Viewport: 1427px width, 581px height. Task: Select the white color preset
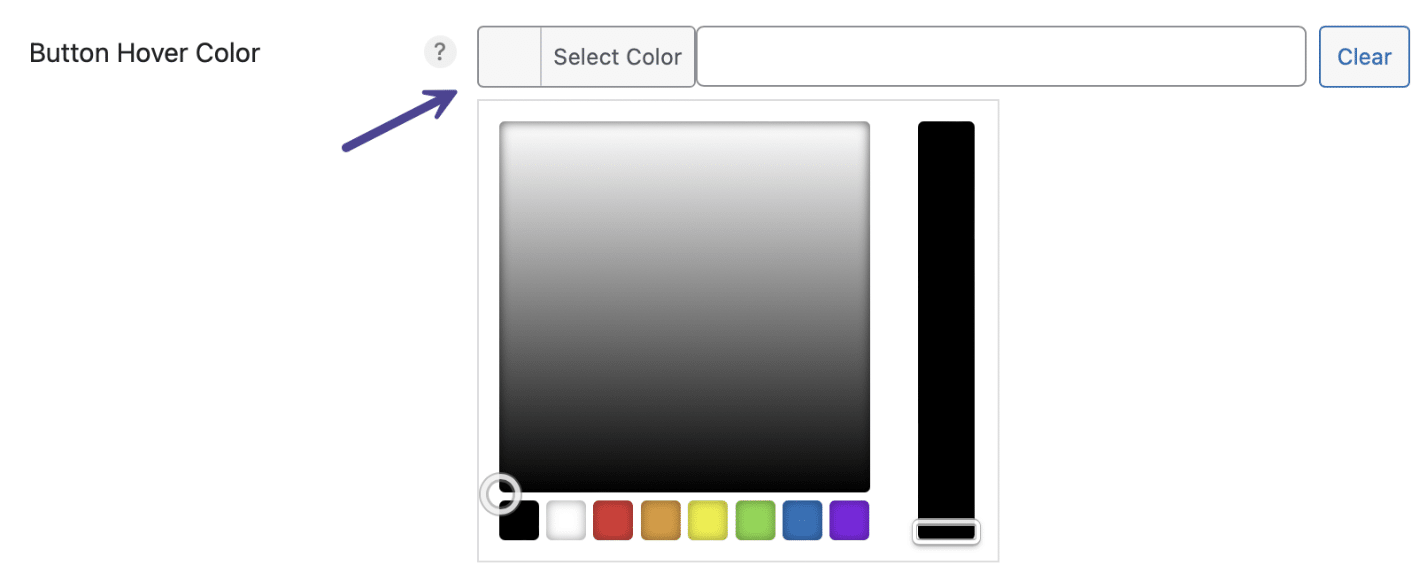(x=565, y=520)
